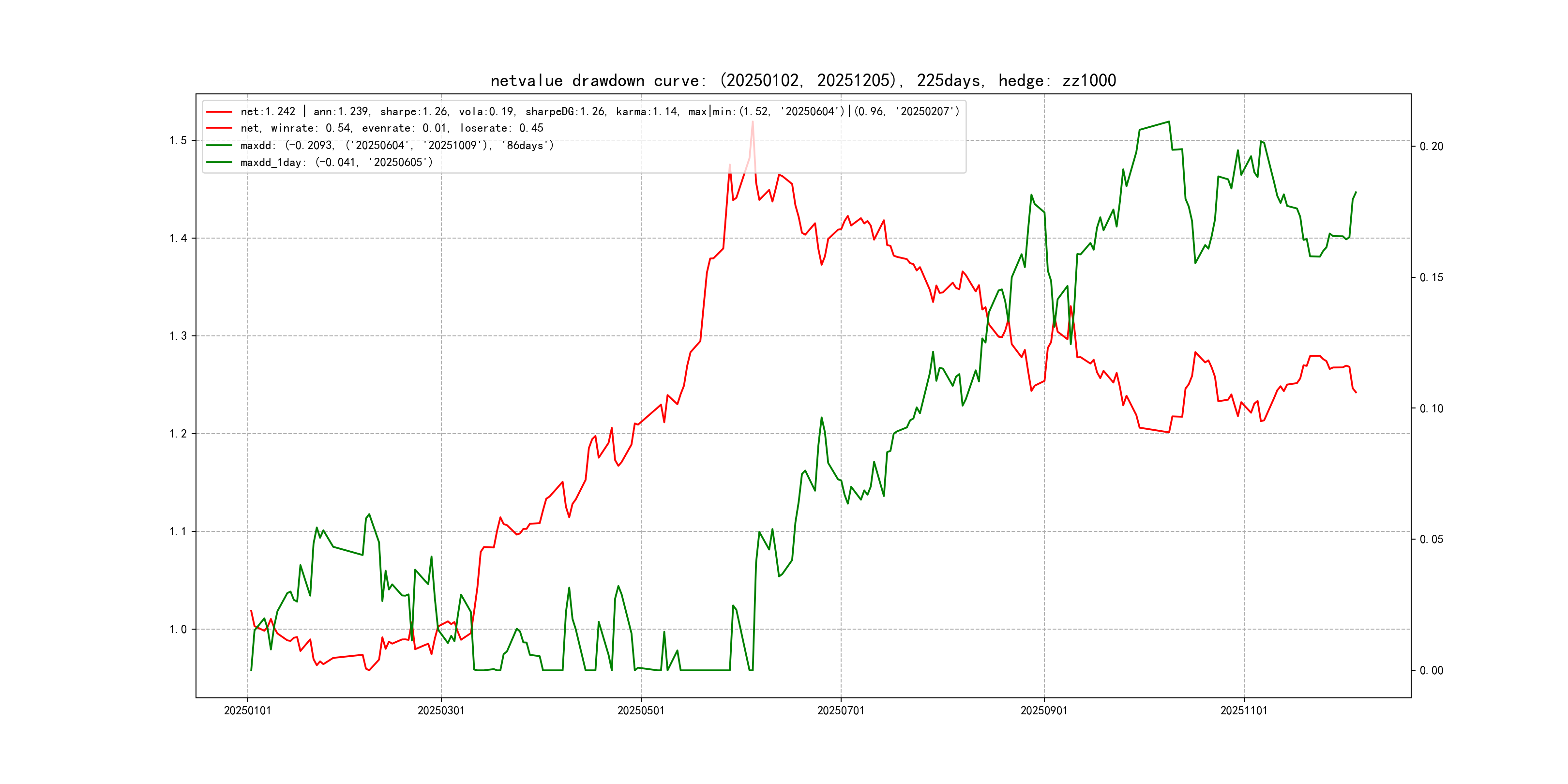Click the 1.0 left y-axis tick label
1568x784 pixels.
pyautogui.click(x=178, y=630)
